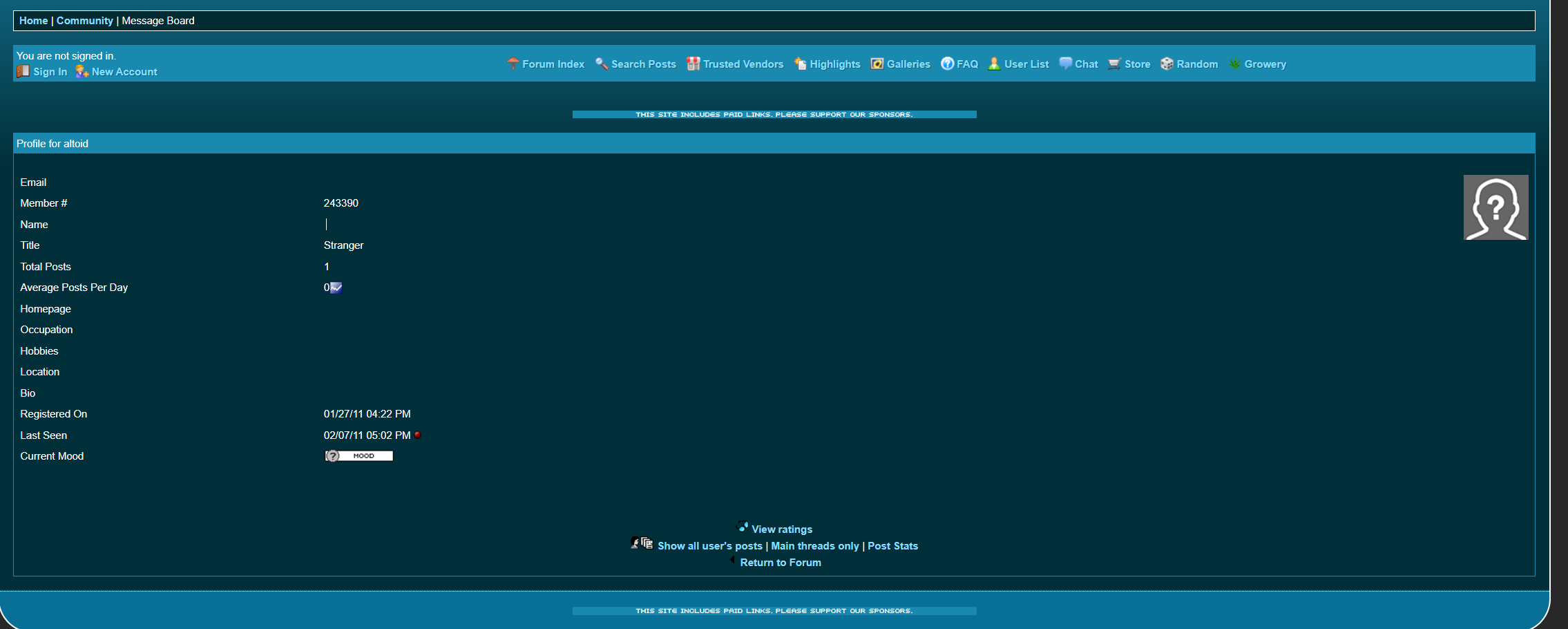Viewport: 1568px width, 629px height.
Task: Create a New Account
Action: point(124,72)
